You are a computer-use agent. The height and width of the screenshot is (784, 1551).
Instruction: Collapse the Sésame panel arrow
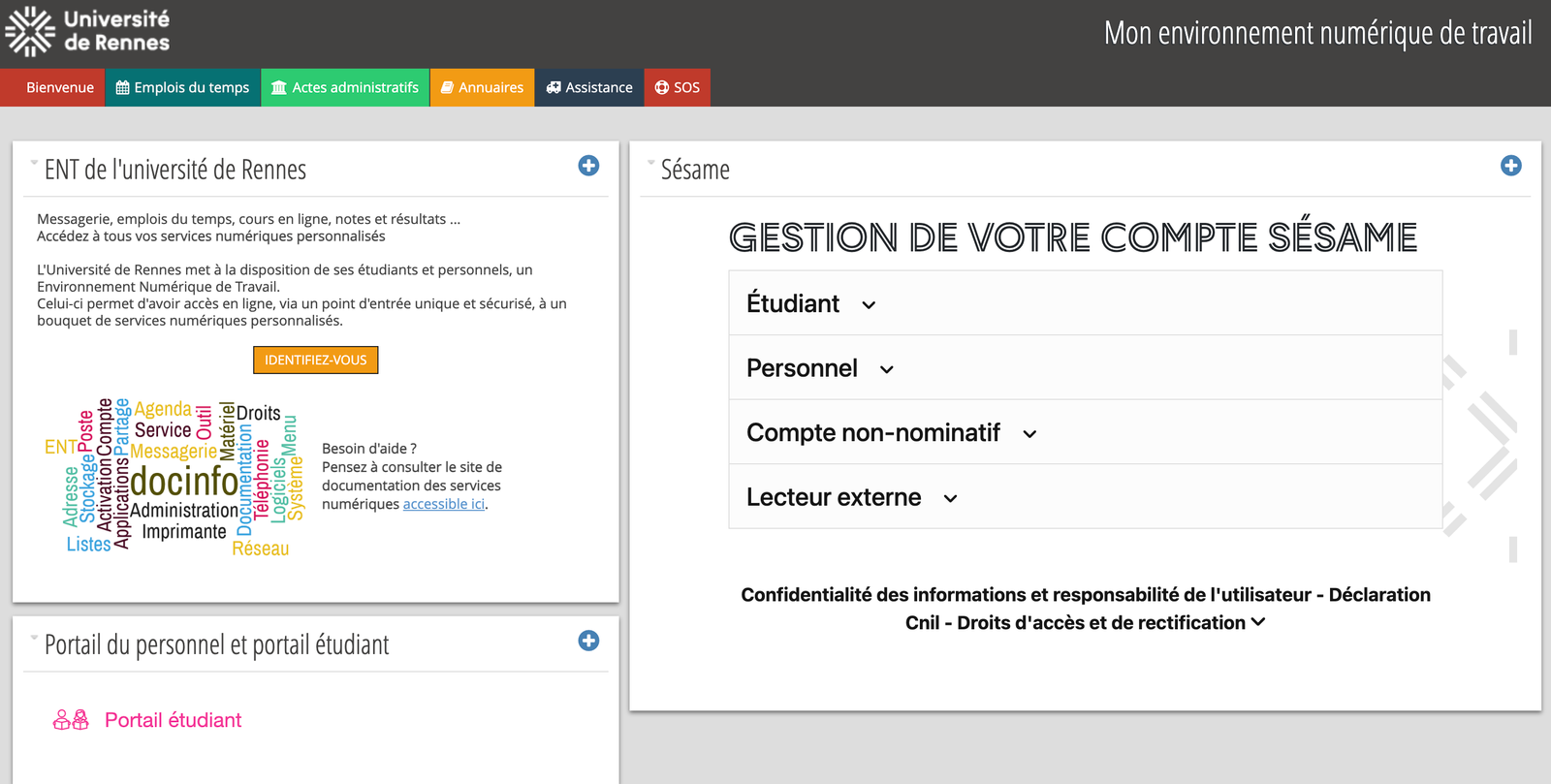click(651, 163)
